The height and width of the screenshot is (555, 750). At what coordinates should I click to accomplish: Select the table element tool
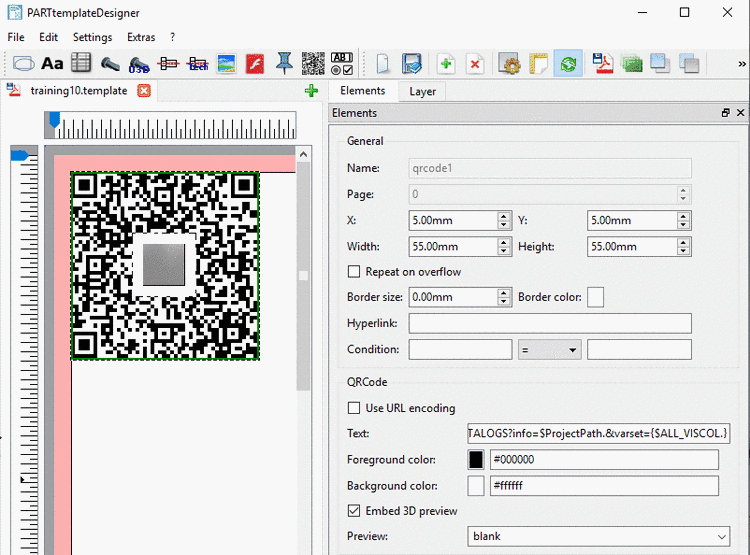click(81, 64)
